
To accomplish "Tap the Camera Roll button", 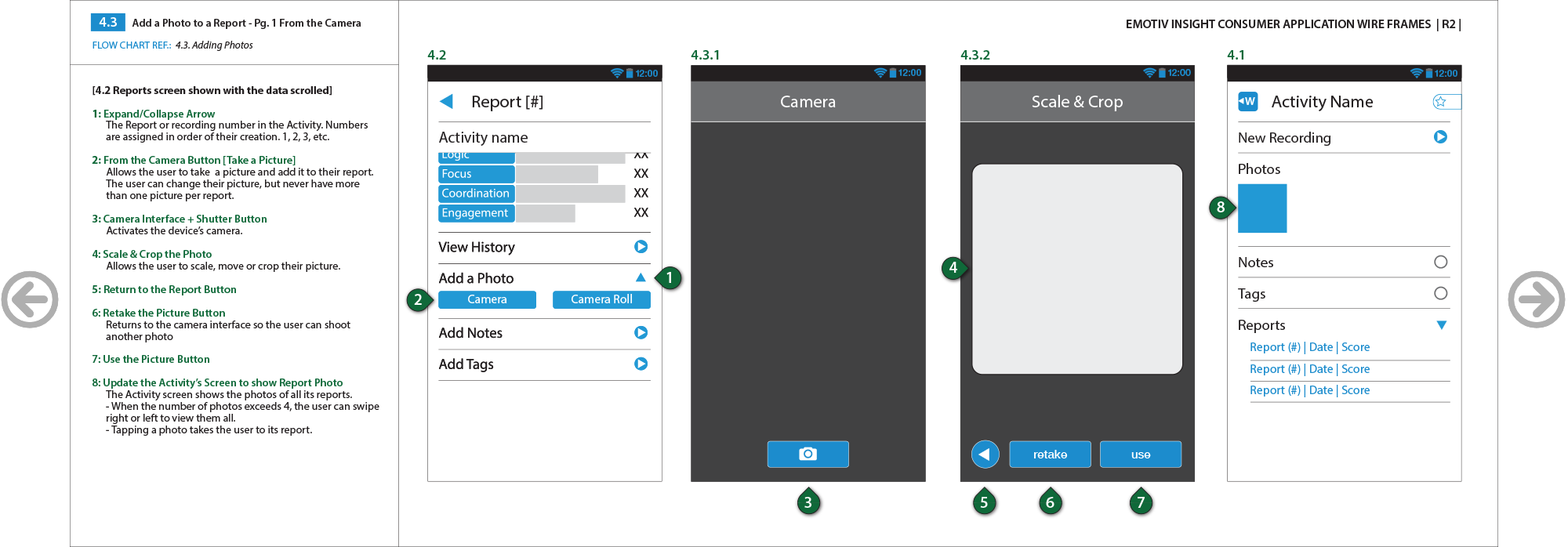I will pos(601,299).
